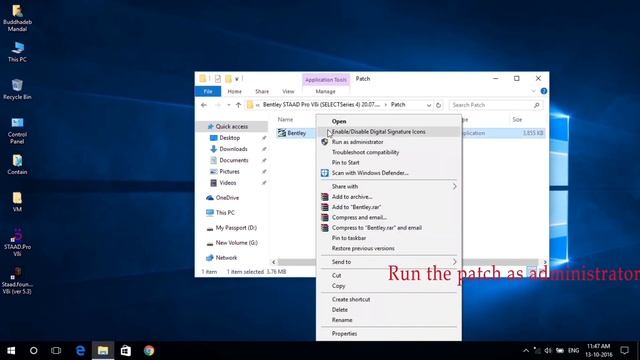Open the Windows Start menu
The image size is (640, 360).
coord(11,351)
